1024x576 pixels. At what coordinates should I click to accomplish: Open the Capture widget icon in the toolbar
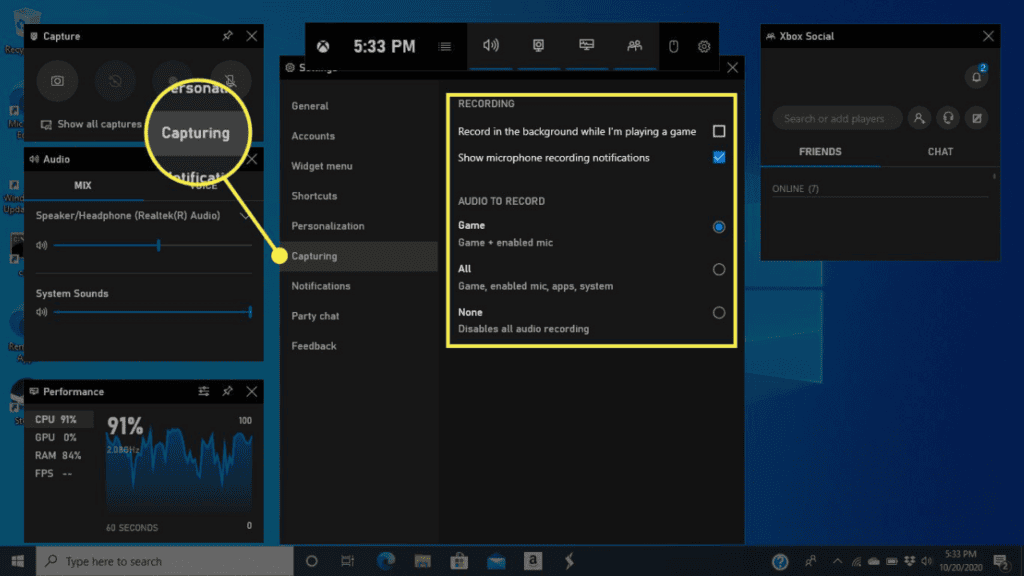point(538,45)
